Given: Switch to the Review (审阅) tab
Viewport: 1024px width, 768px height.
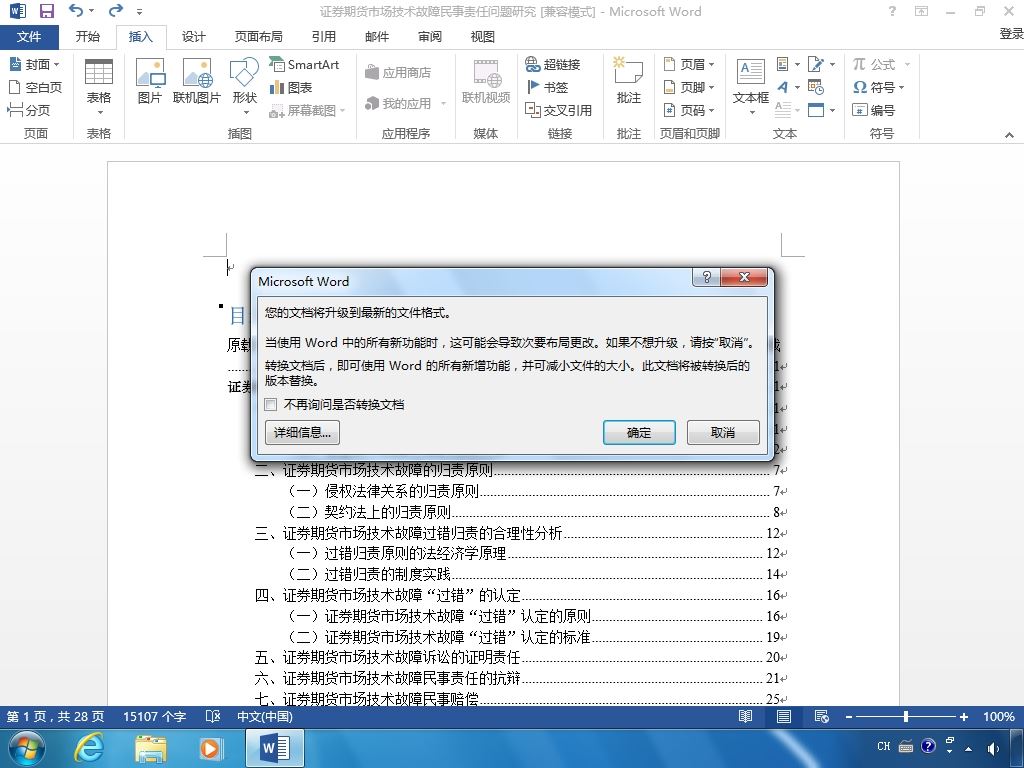Looking at the screenshot, I should click(x=430, y=37).
